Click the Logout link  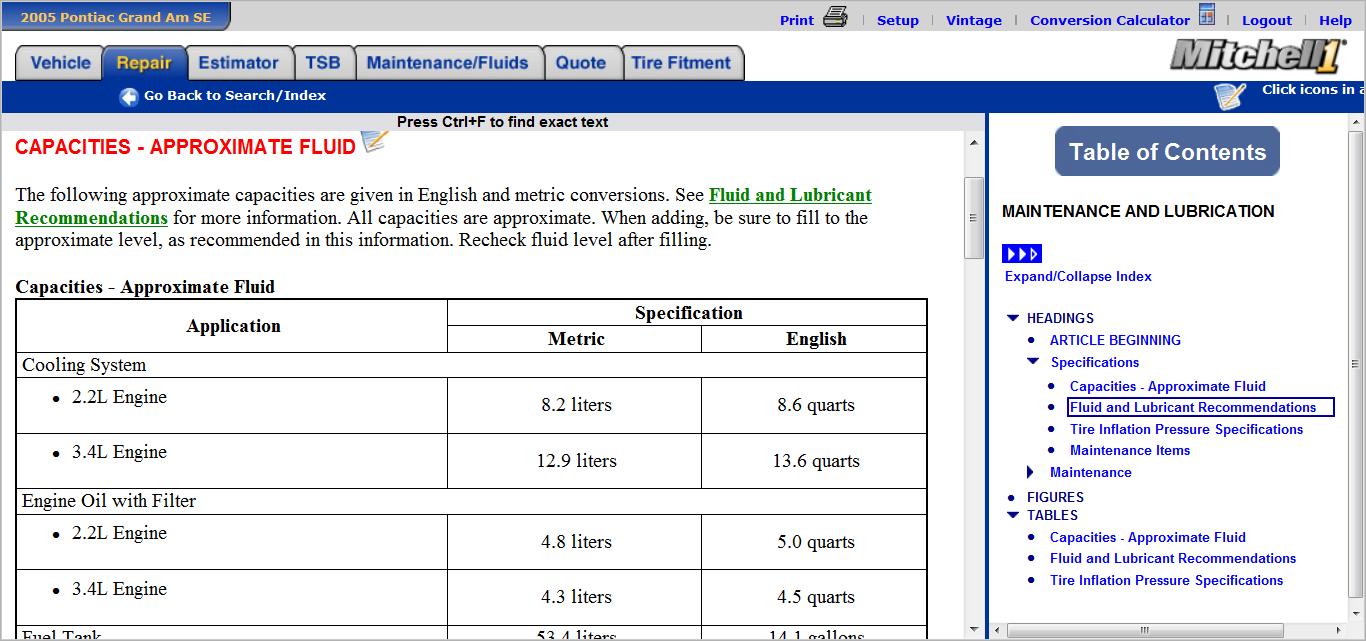click(x=1267, y=20)
